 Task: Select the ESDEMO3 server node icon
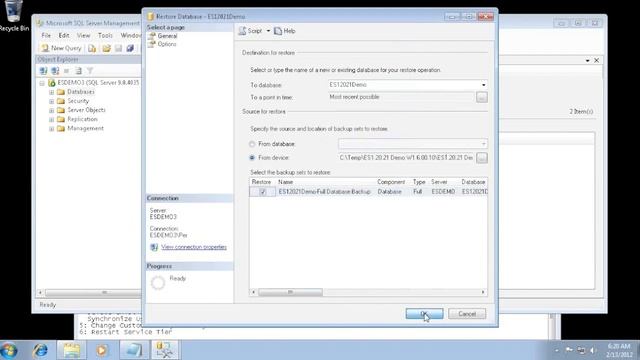click(x=52, y=83)
